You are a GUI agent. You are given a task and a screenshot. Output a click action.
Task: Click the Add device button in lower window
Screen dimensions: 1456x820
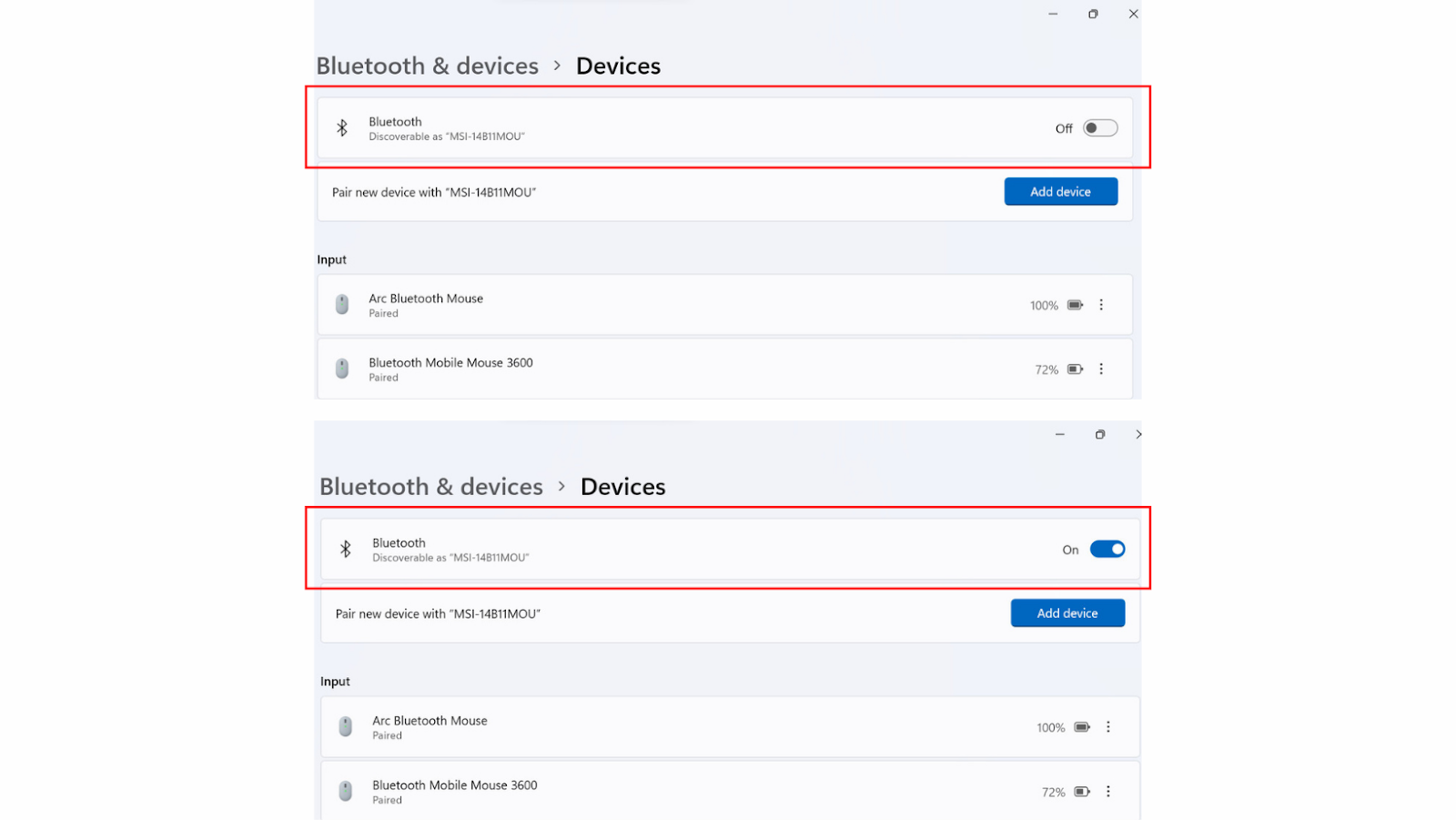point(1067,612)
